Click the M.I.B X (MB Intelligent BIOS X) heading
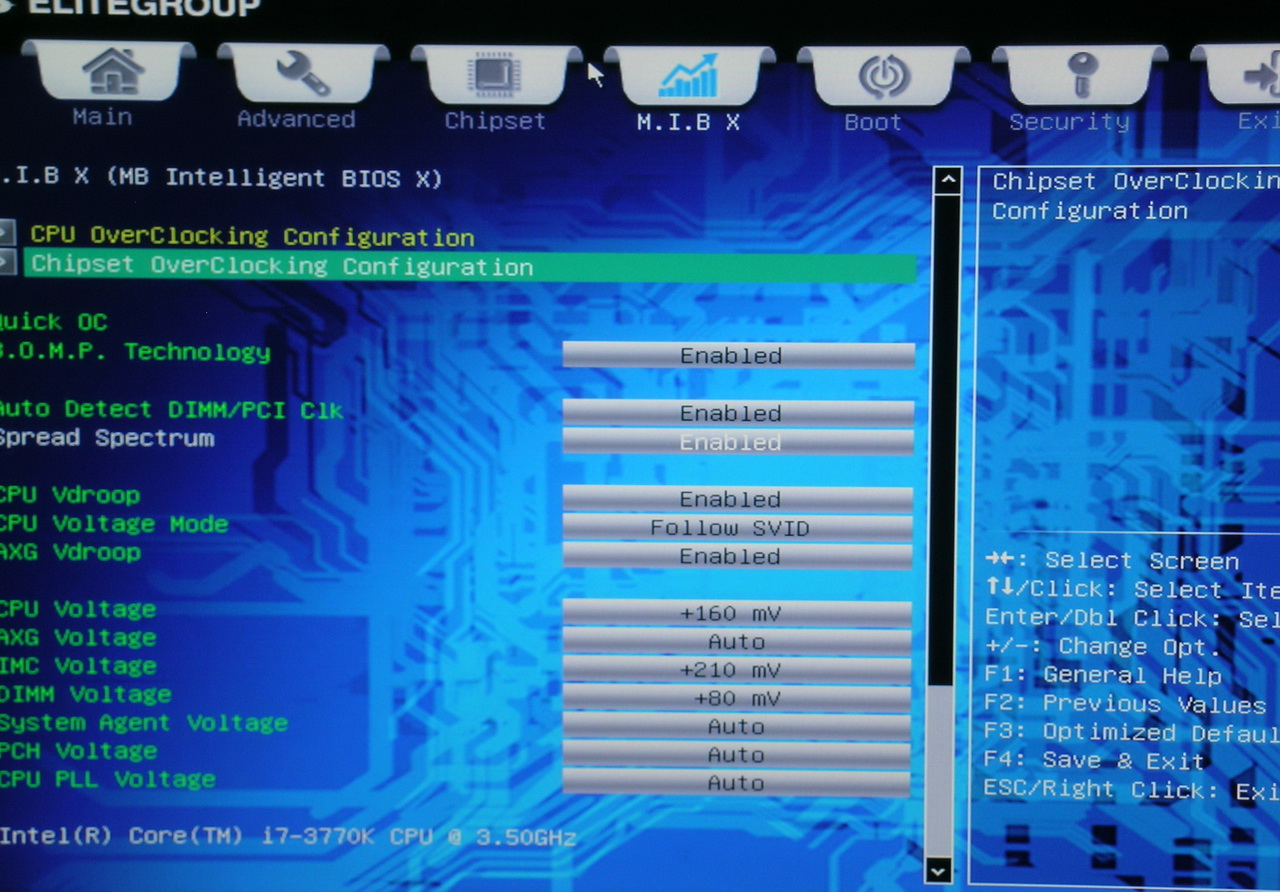 click(220, 178)
